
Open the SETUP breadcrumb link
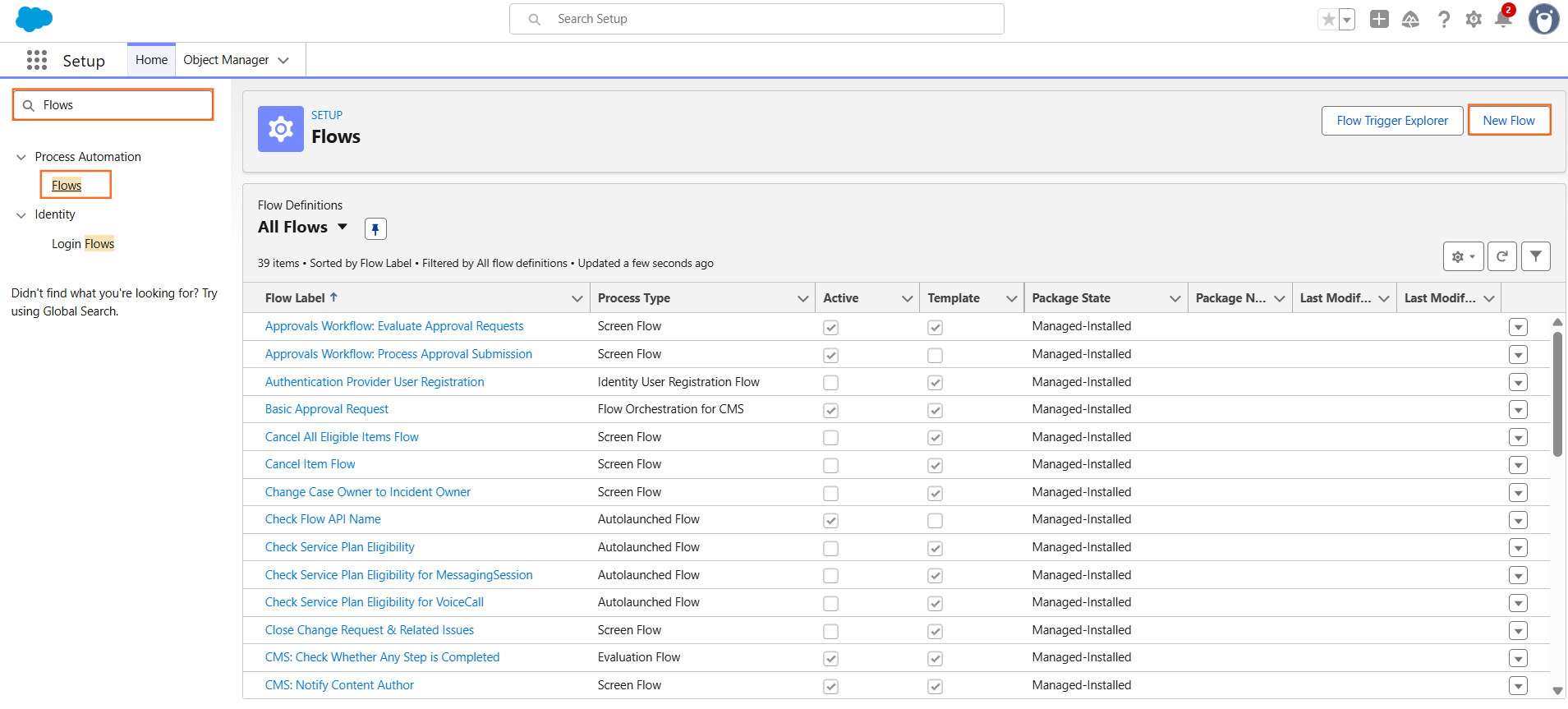click(x=327, y=115)
